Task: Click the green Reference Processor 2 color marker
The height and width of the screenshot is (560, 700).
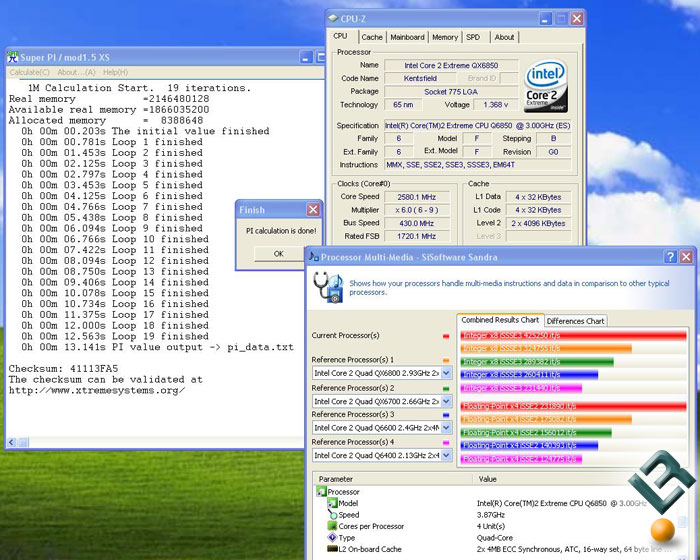Action: pyautogui.click(x=446, y=389)
